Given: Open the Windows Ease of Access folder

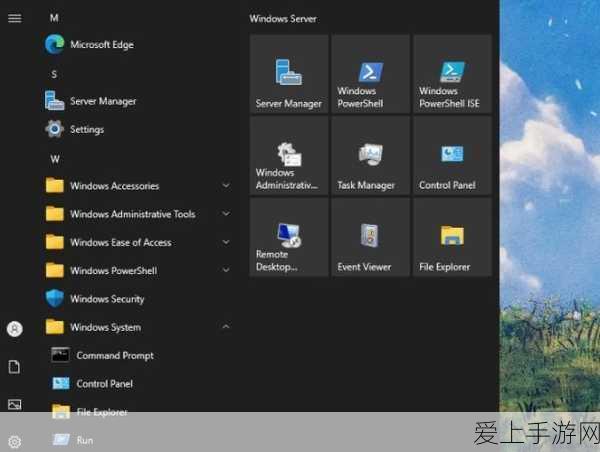Looking at the screenshot, I should pos(137,242).
